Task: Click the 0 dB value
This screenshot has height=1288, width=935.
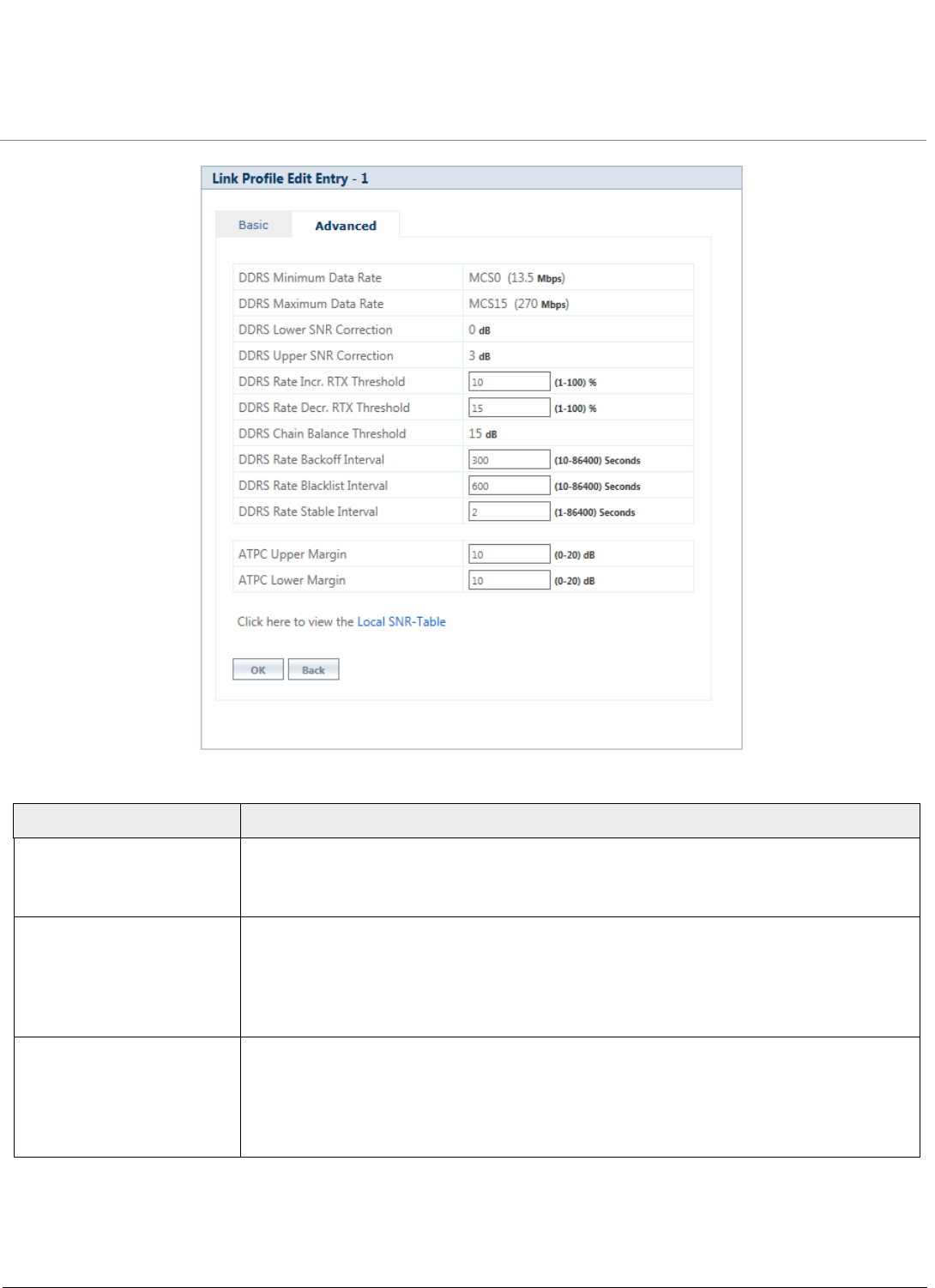Action: coord(480,330)
